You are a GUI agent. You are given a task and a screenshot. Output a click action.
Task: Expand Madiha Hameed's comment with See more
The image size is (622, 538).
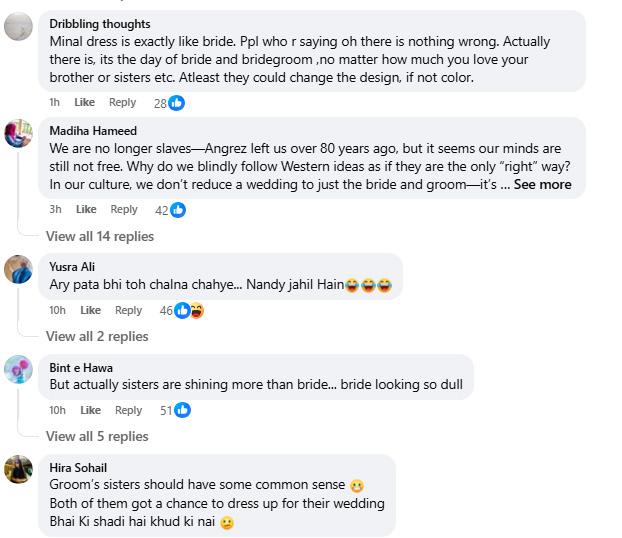pyautogui.click(x=542, y=185)
